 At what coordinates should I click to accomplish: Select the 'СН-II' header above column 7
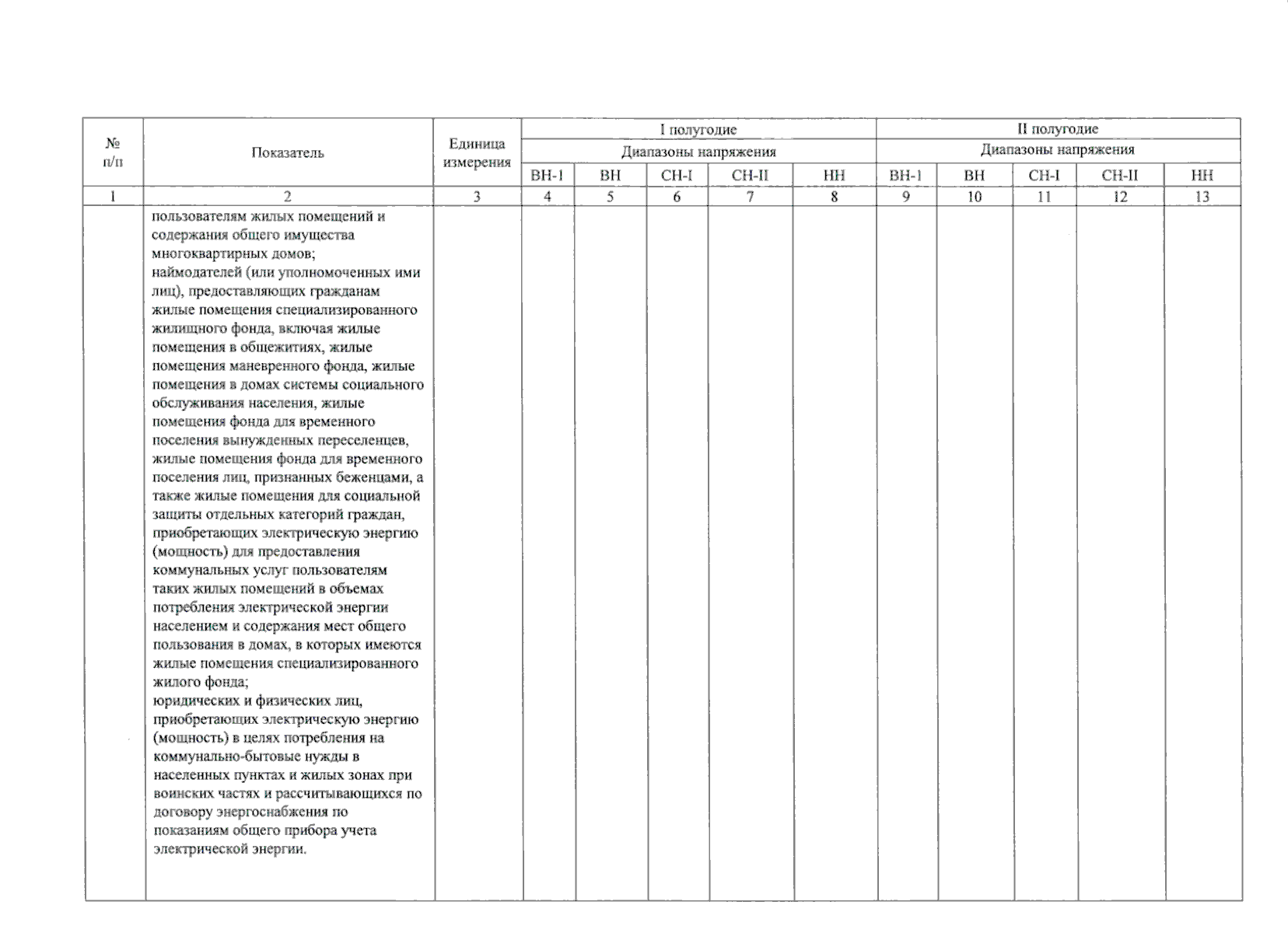(750, 176)
